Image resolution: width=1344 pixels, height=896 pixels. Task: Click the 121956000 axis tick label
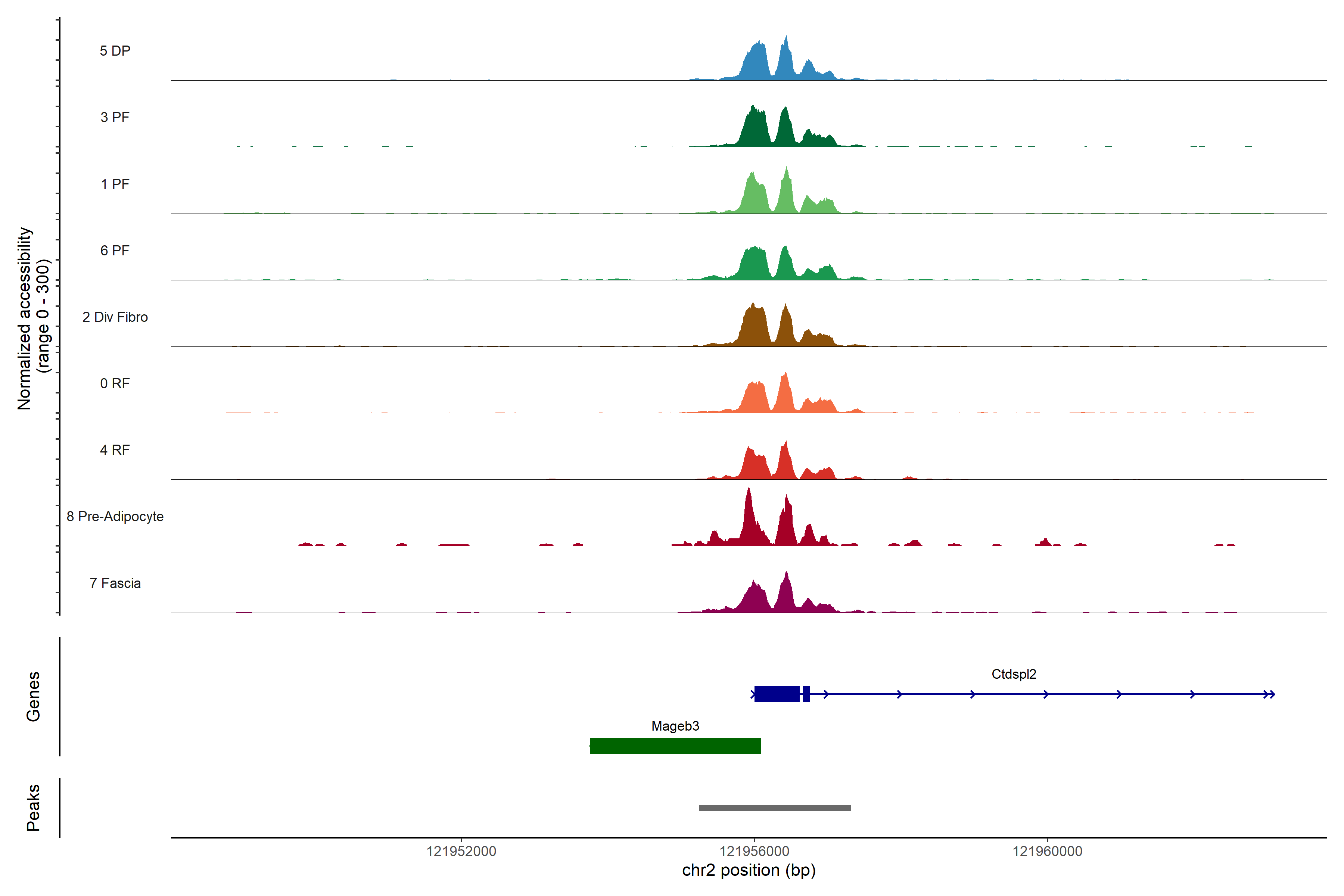[754, 852]
